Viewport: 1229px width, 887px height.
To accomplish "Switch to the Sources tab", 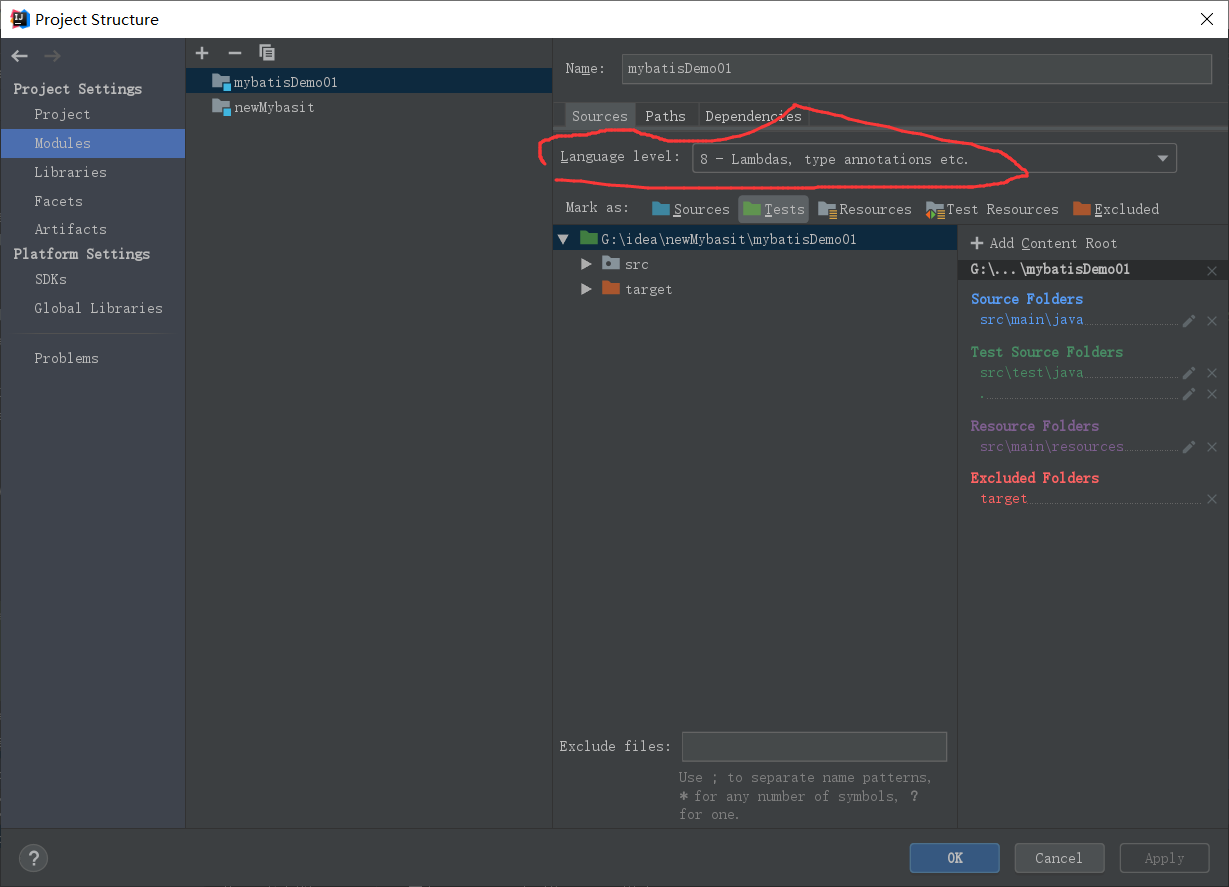I will (599, 116).
